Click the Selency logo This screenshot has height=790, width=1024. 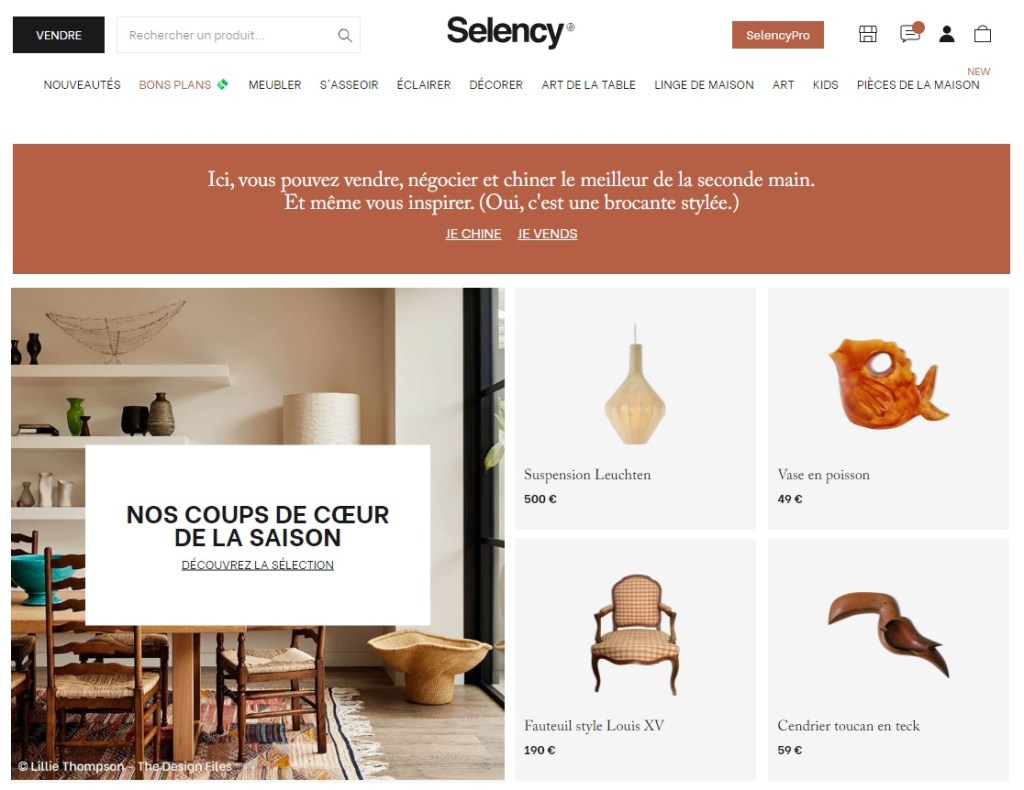pos(510,32)
